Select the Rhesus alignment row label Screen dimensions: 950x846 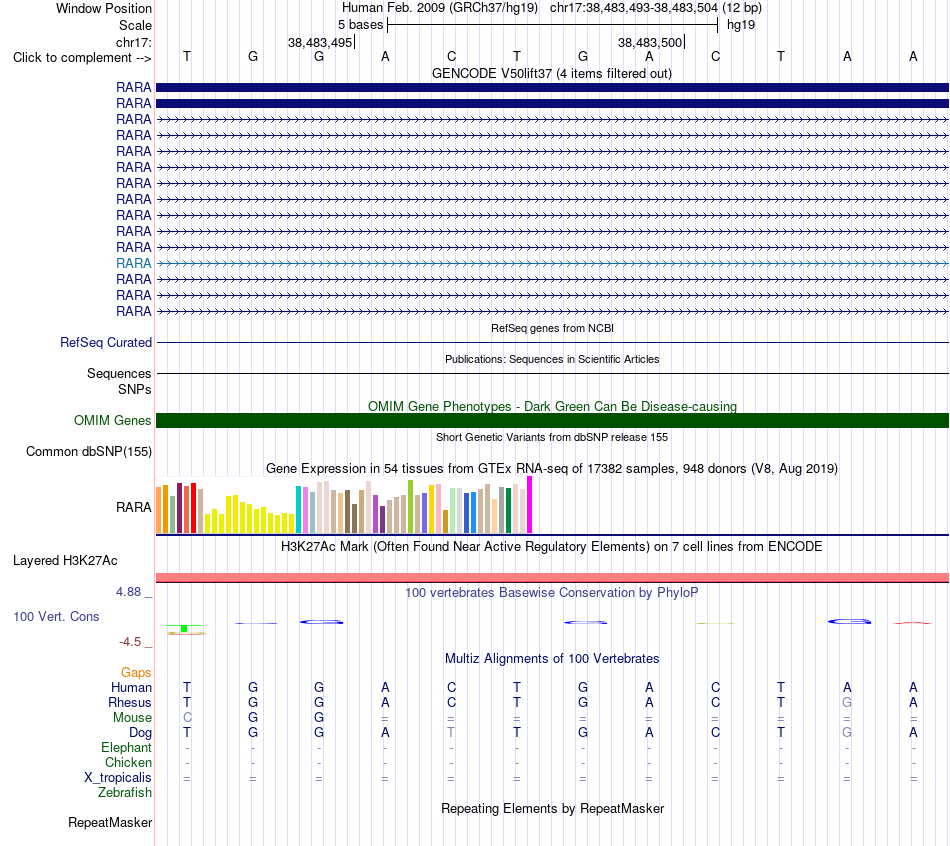click(130, 702)
